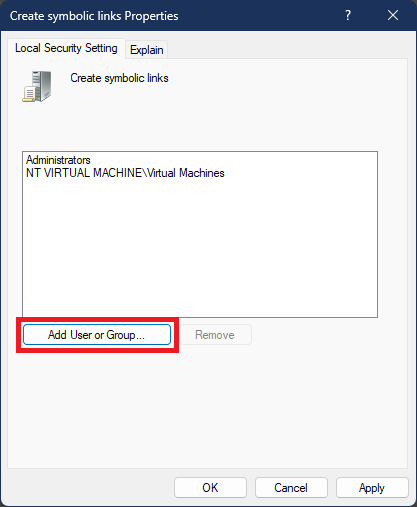Select NT VIRTUAL MACHINE\Virtual Machines entry
This screenshot has height=507, width=417.
125,173
